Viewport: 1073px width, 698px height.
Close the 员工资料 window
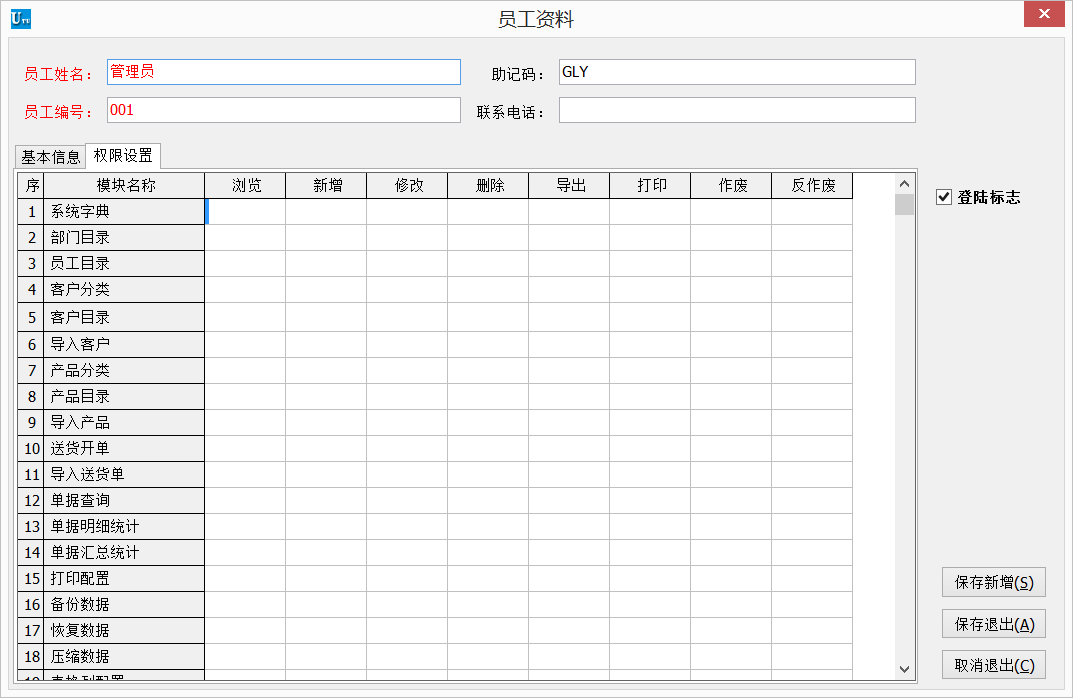pyautogui.click(x=1044, y=14)
